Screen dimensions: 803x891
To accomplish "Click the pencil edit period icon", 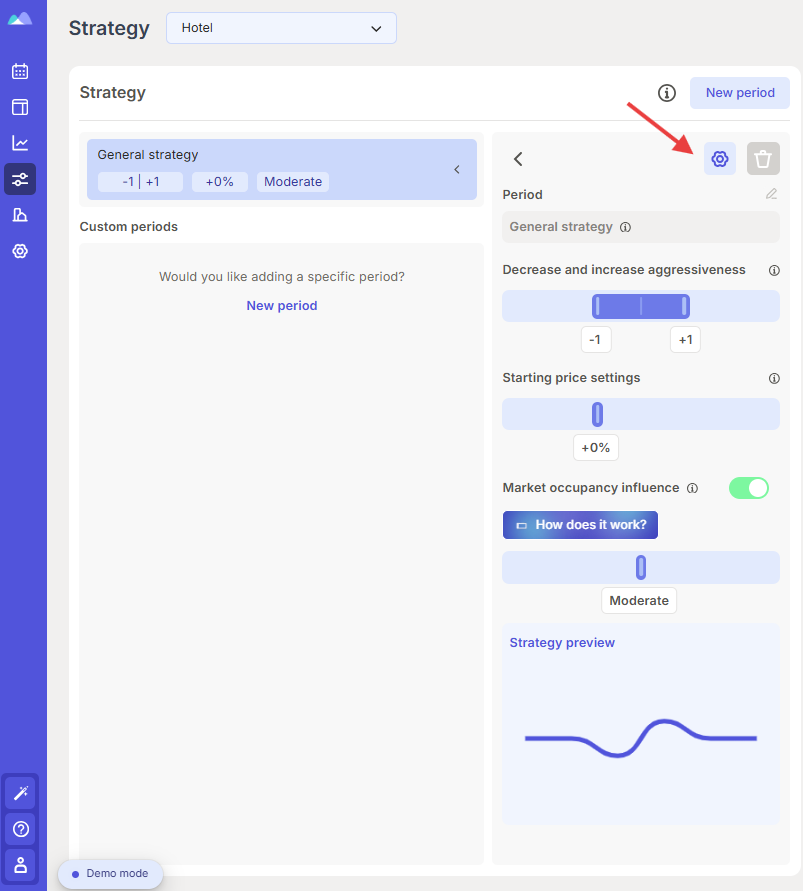I will (771, 194).
